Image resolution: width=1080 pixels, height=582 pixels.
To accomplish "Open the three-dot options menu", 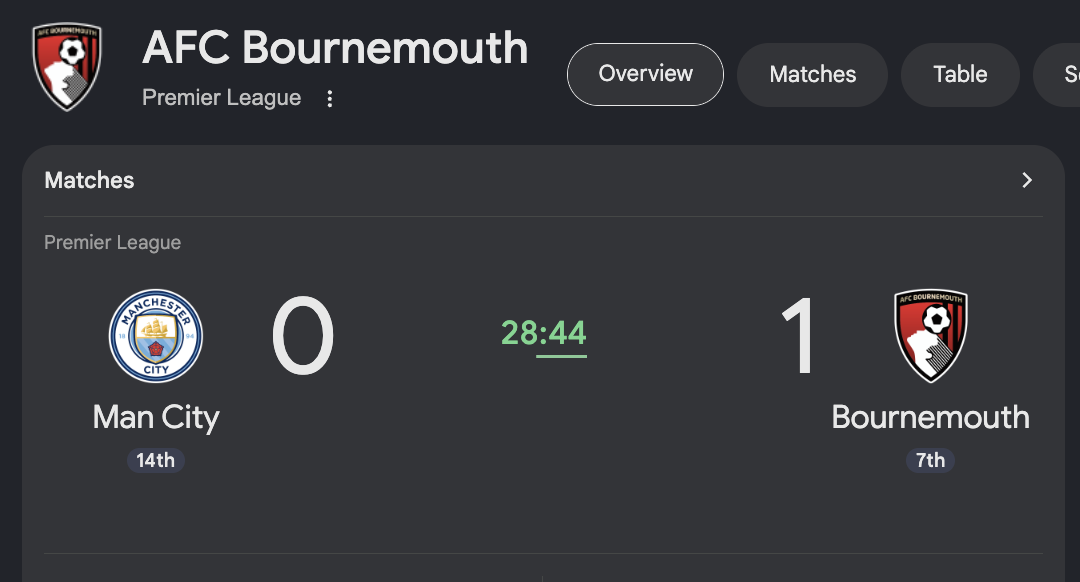I will coord(330,98).
